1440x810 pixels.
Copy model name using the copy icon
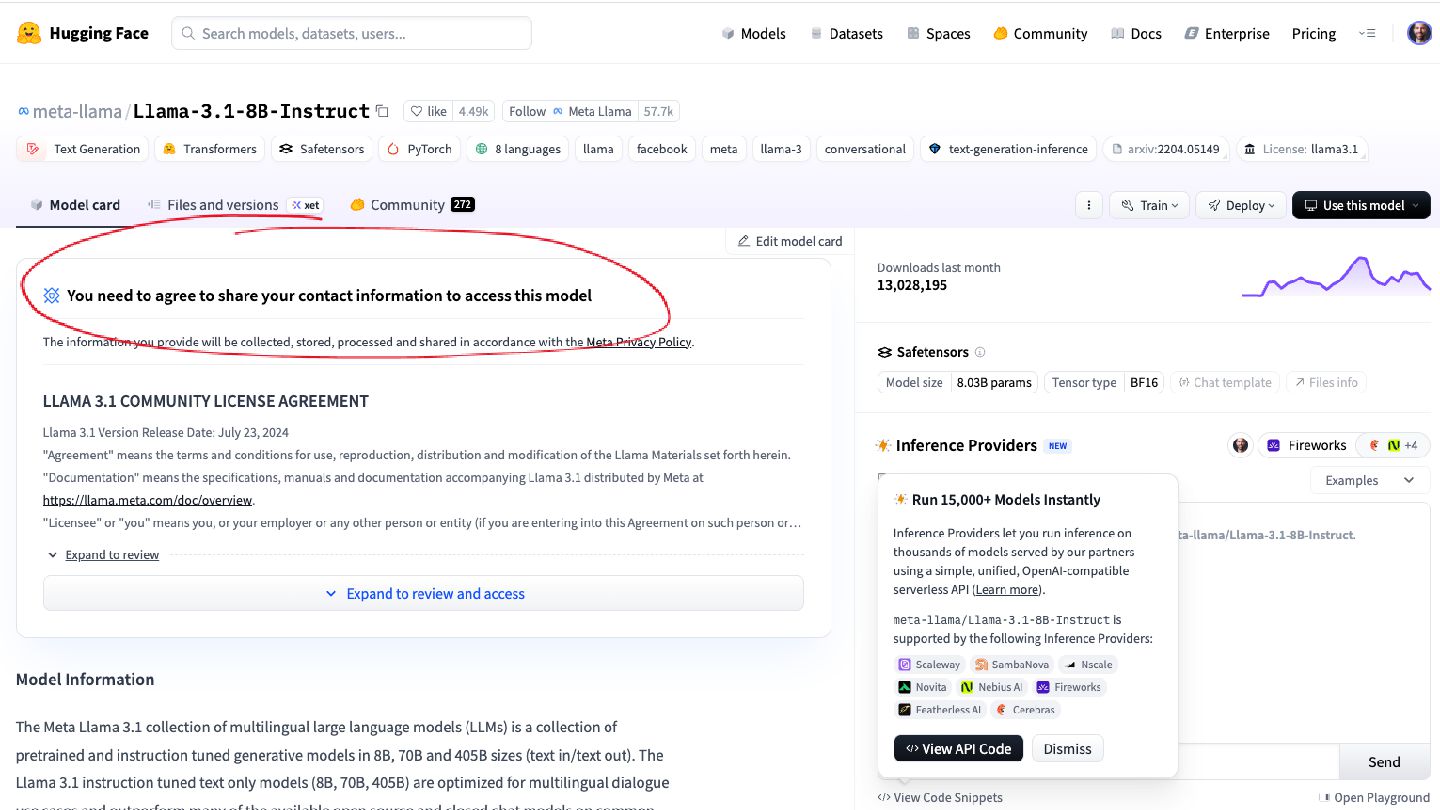click(381, 111)
